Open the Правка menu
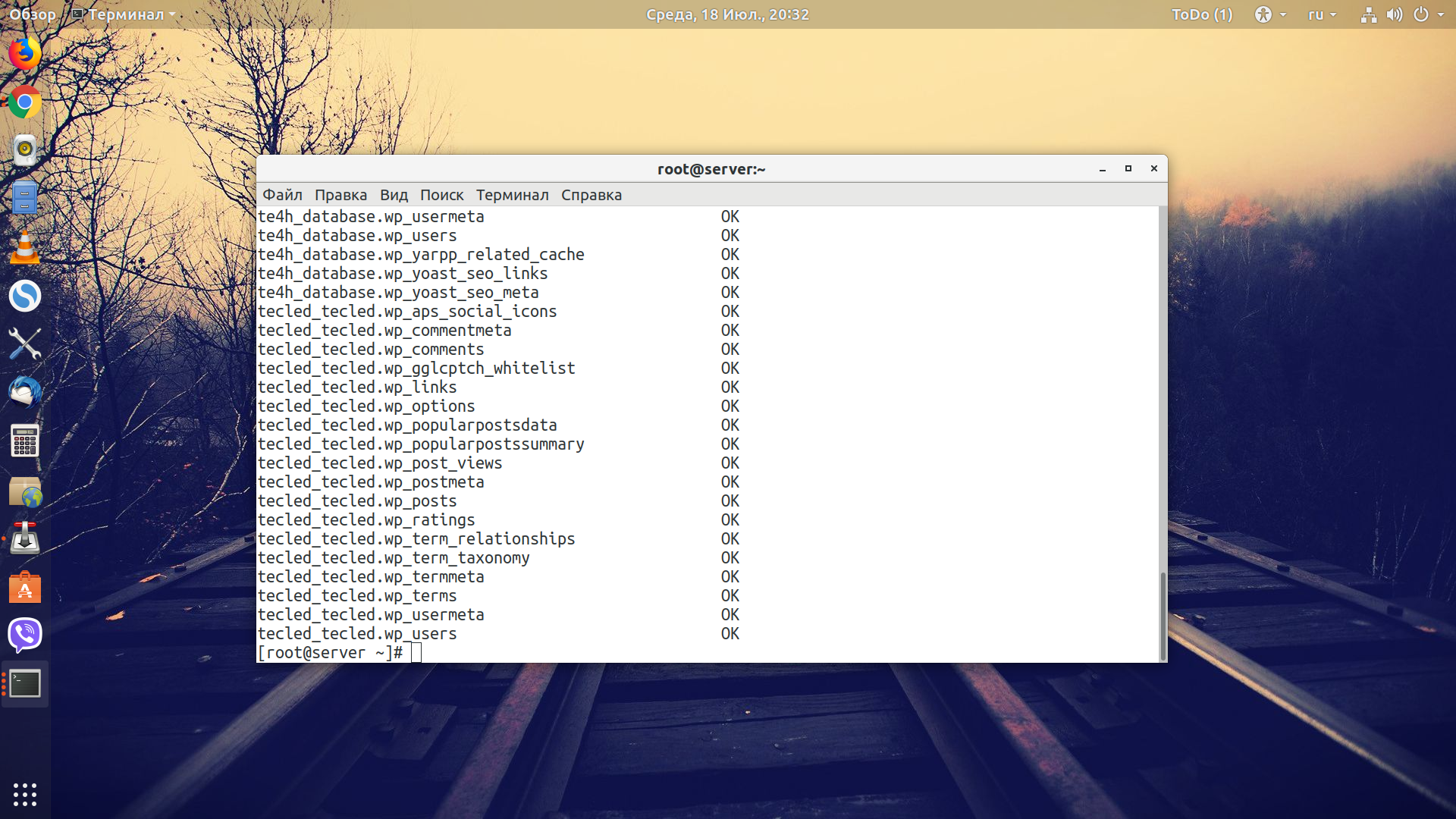 coord(340,195)
